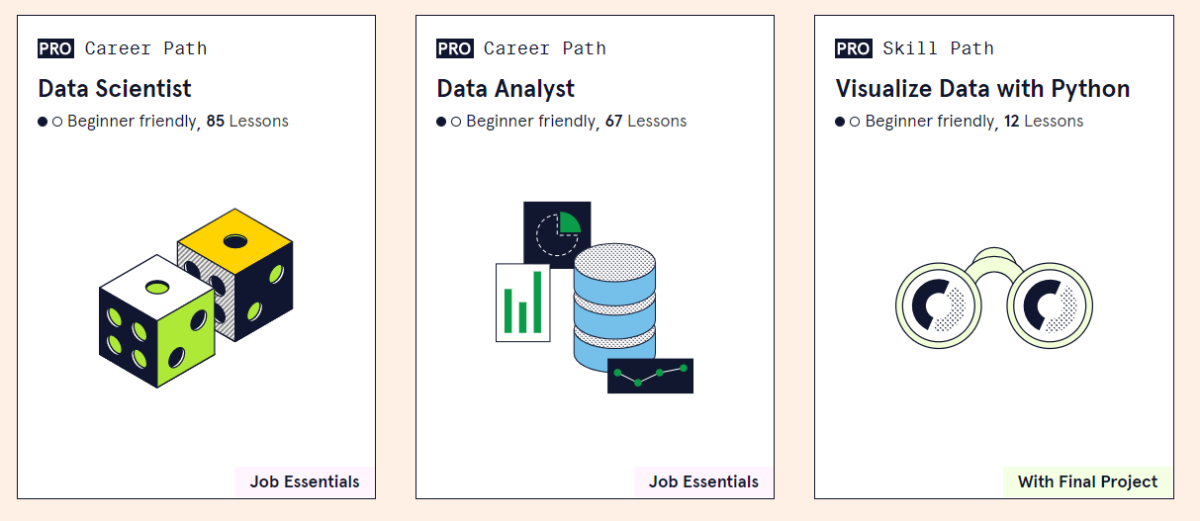Click Job Essentials tag on Data Analyst card
Viewport: 1200px width, 521px height.
point(704,481)
